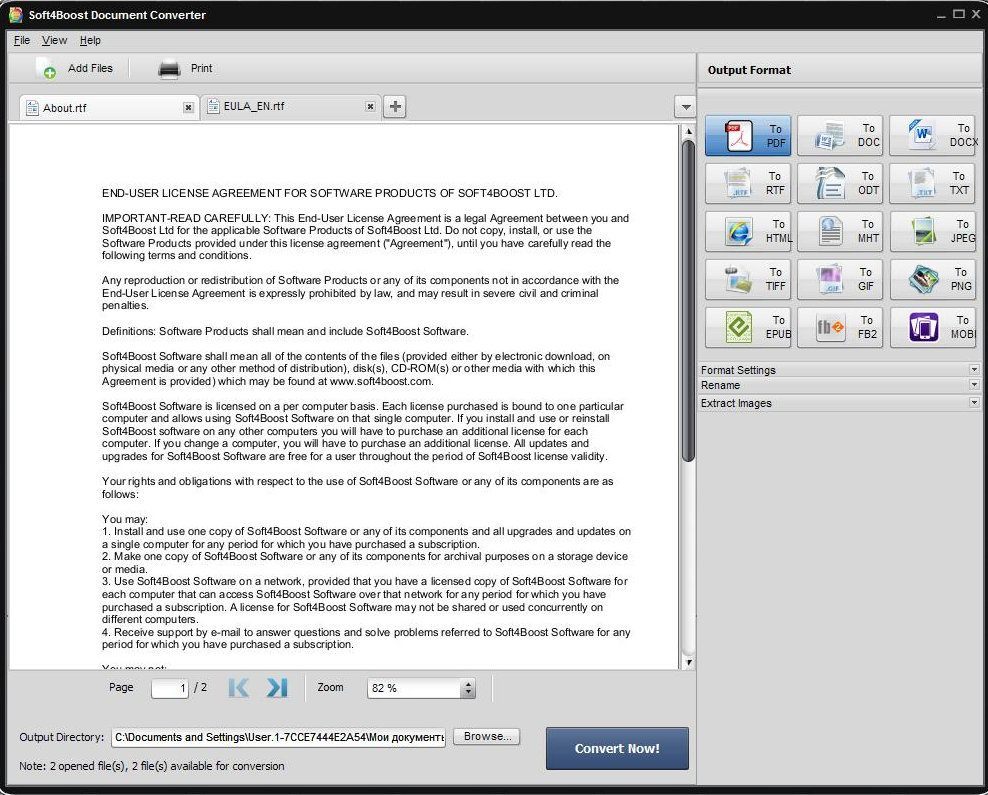Image resolution: width=988 pixels, height=795 pixels.
Task: Go to next page with arrow control
Action: tap(277, 688)
